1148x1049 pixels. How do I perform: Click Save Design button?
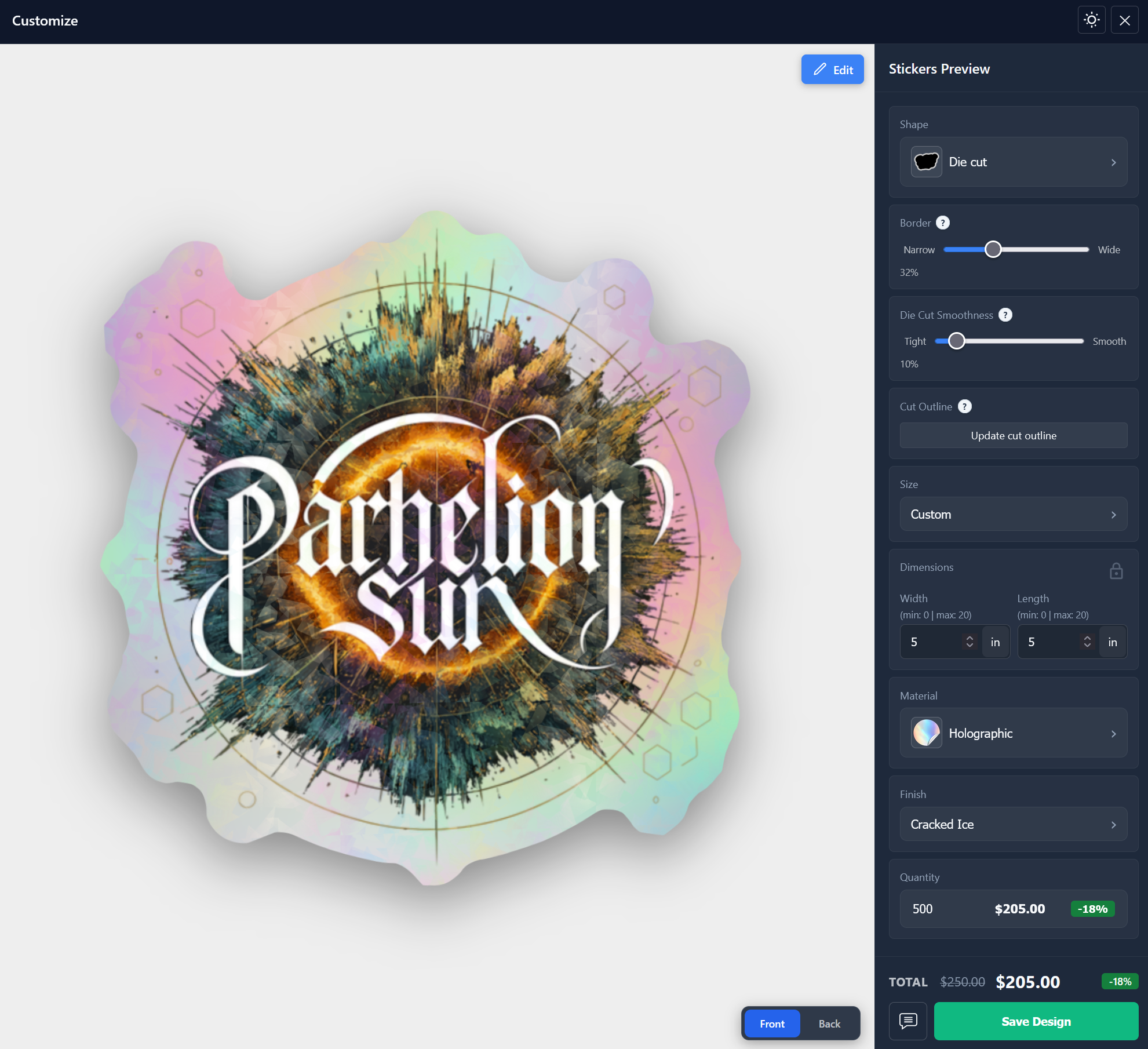pyautogui.click(x=1036, y=1021)
